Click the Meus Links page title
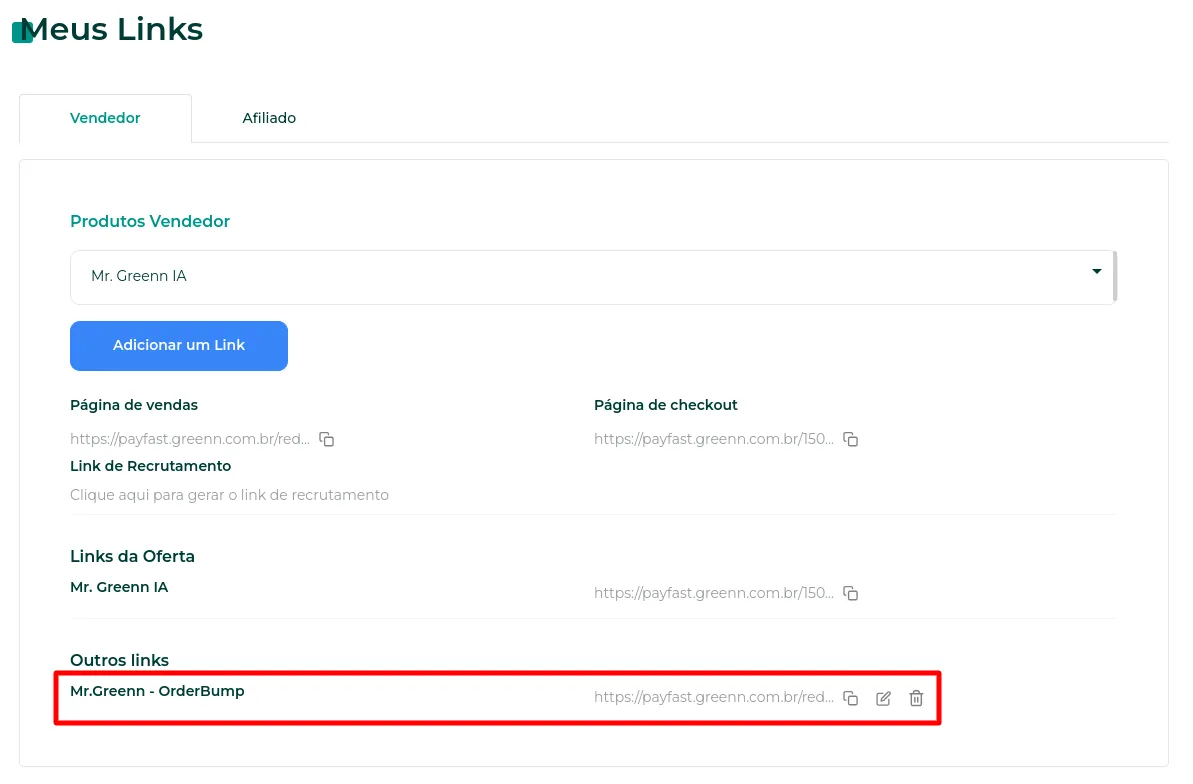The width and height of the screenshot is (1193, 784). pyautogui.click(x=112, y=30)
